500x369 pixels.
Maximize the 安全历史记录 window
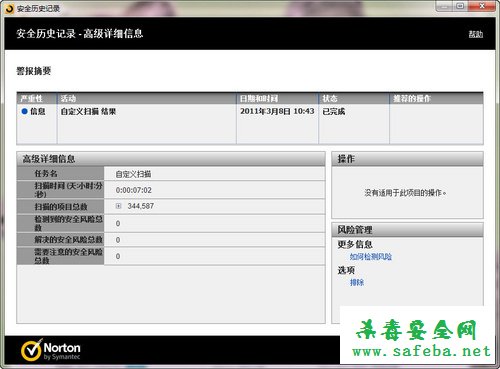click(x=460, y=6)
